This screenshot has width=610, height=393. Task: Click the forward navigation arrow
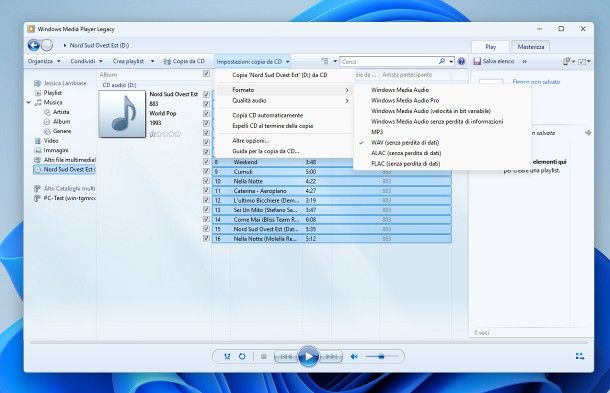point(47,45)
